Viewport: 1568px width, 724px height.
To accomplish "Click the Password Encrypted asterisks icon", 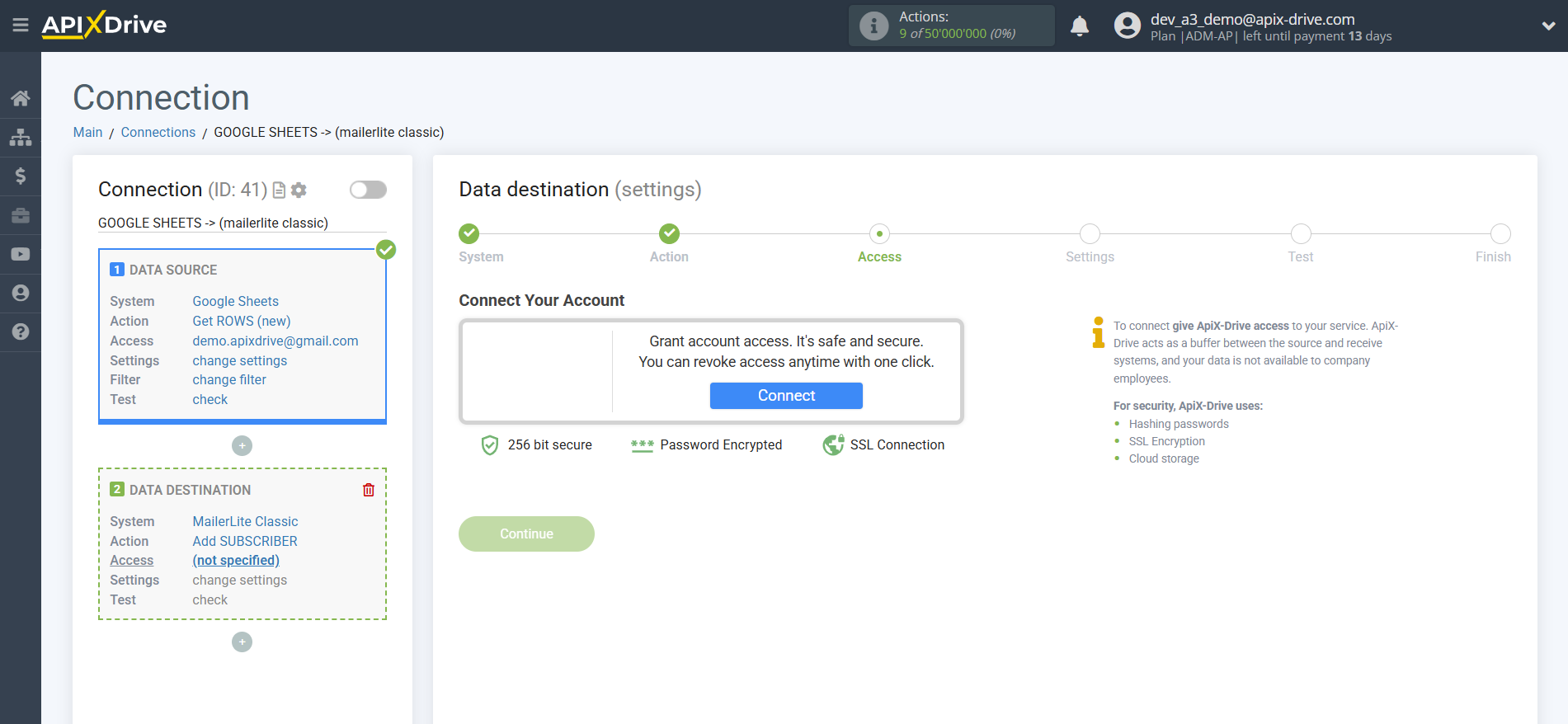I will pos(642,445).
